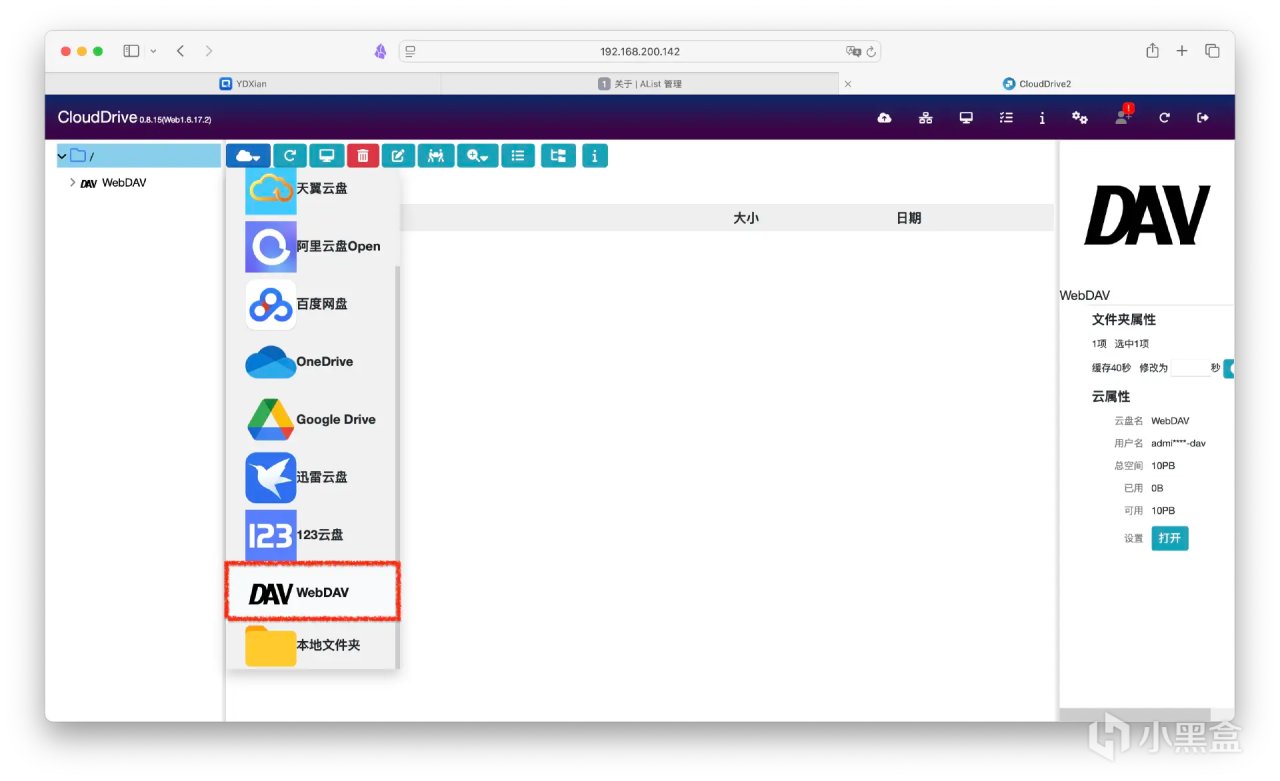The height and width of the screenshot is (781, 1280).
Task: Select 天翼云盘 from the cloud list
Action: pos(312,188)
